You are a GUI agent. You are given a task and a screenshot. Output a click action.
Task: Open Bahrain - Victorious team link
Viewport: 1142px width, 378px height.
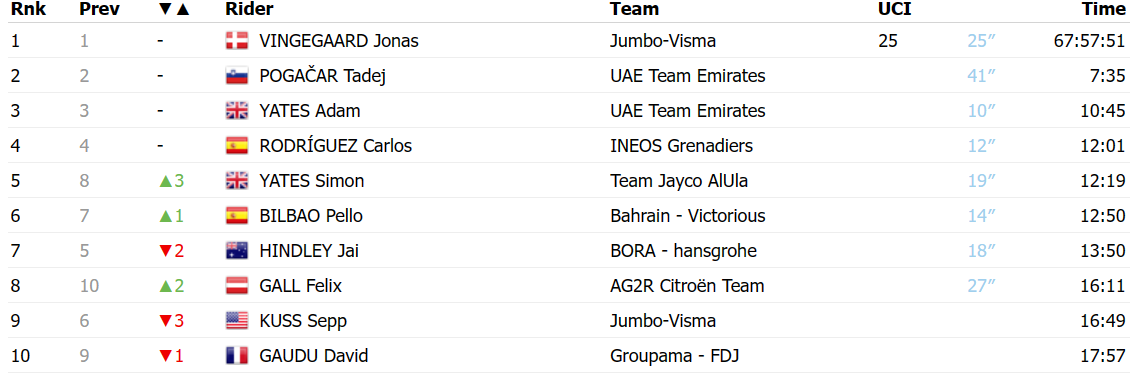pos(688,216)
